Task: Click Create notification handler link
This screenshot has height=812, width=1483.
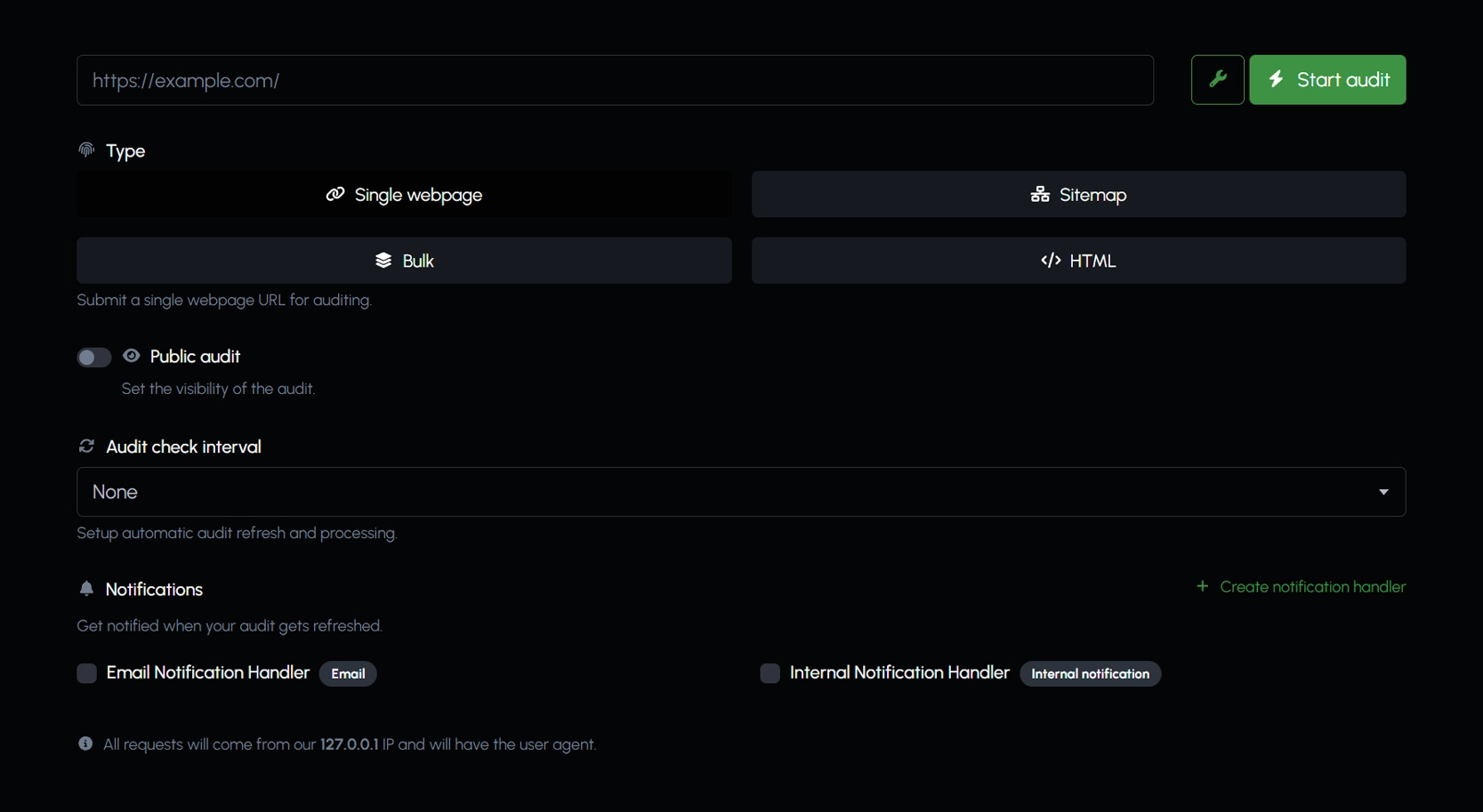Action: click(1301, 587)
